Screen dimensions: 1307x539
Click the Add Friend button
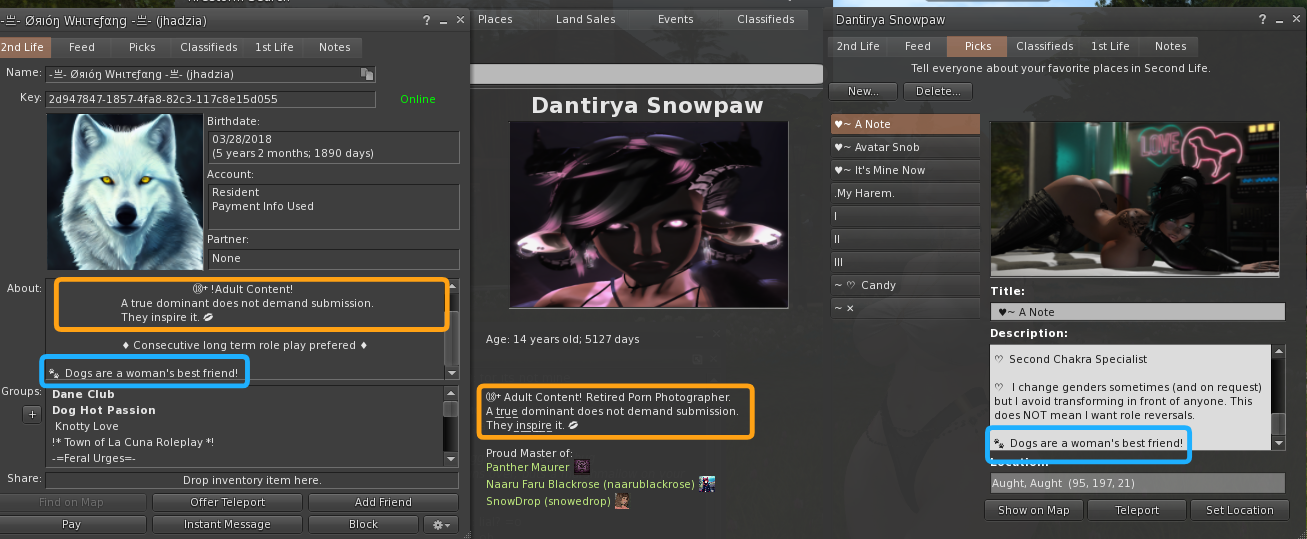pos(383,502)
